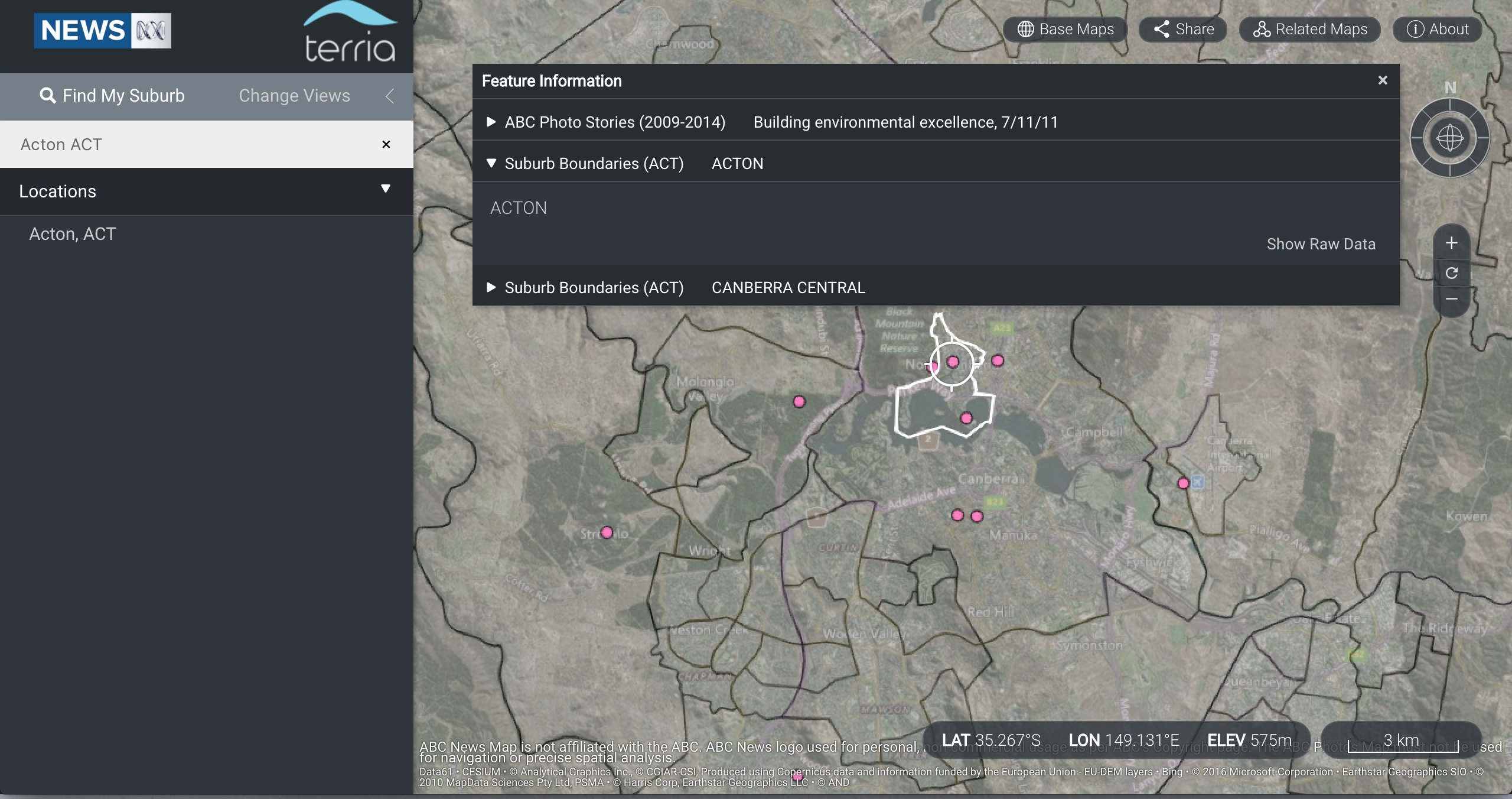Collapse the Locations results list
The image size is (1512, 799).
click(x=385, y=189)
